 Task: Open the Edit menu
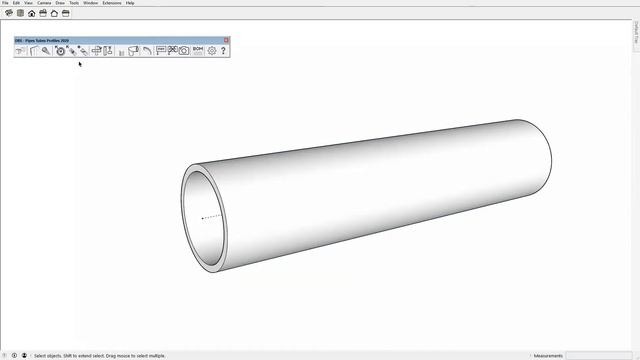pyautogui.click(x=16, y=3)
